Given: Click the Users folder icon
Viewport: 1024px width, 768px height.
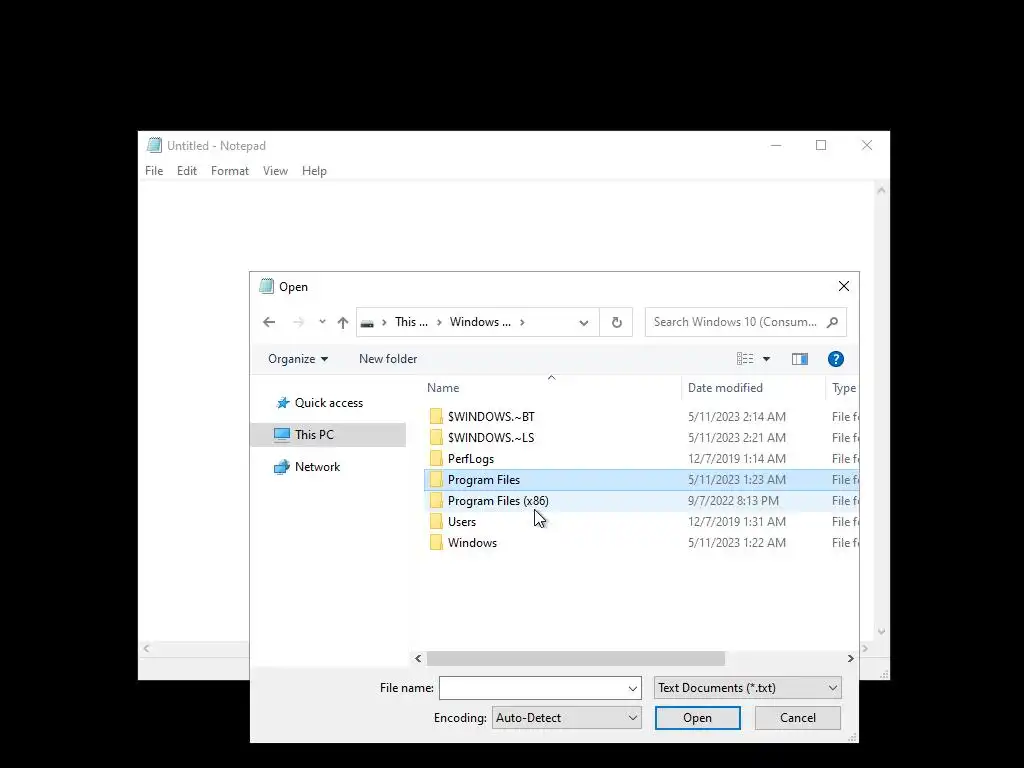Looking at the screenshot, I should 436,522.
